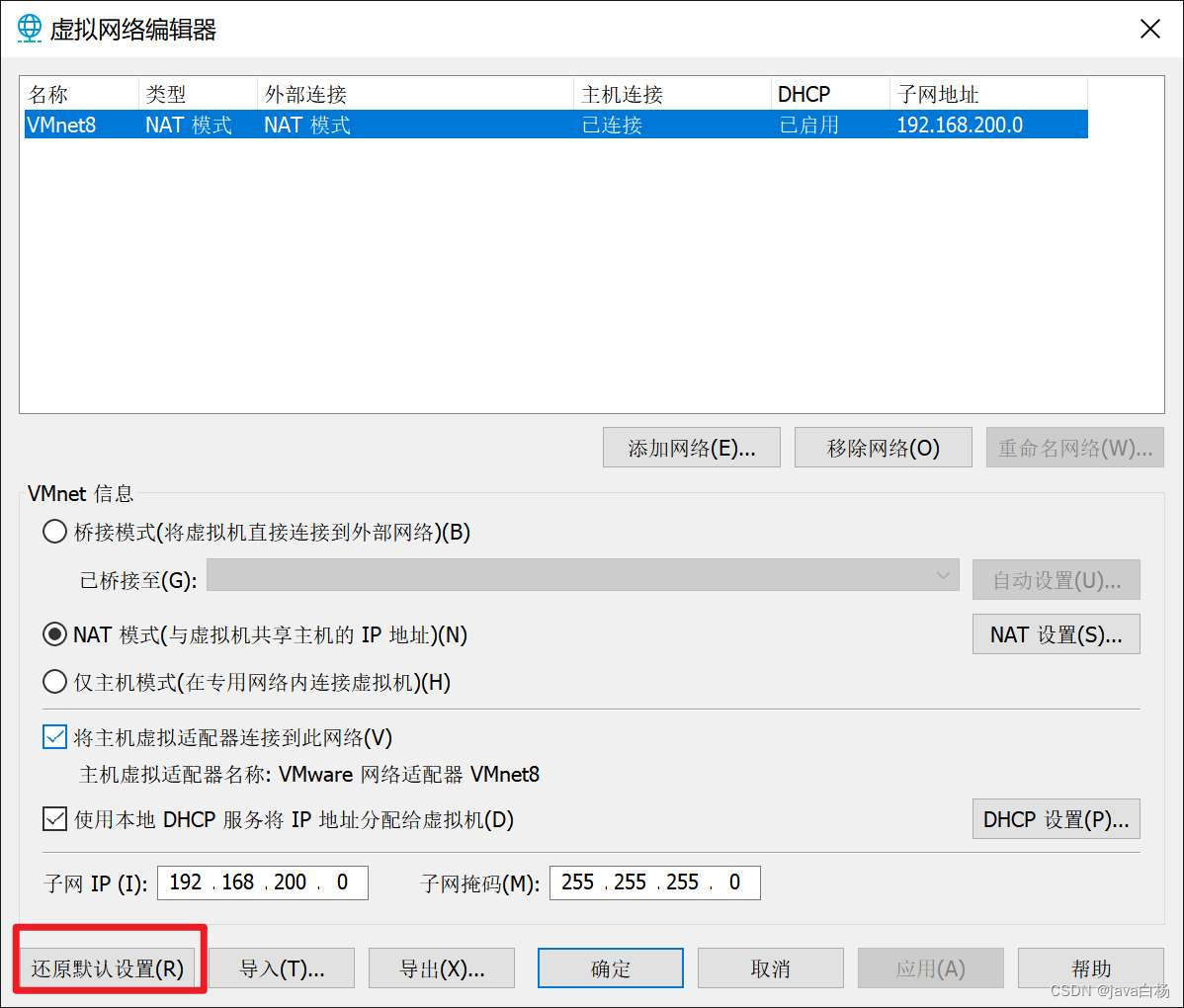Click 重命名网络(W)... button
The width and height of the screenshot is (1184, 1008).
(x=1074, y=448)
